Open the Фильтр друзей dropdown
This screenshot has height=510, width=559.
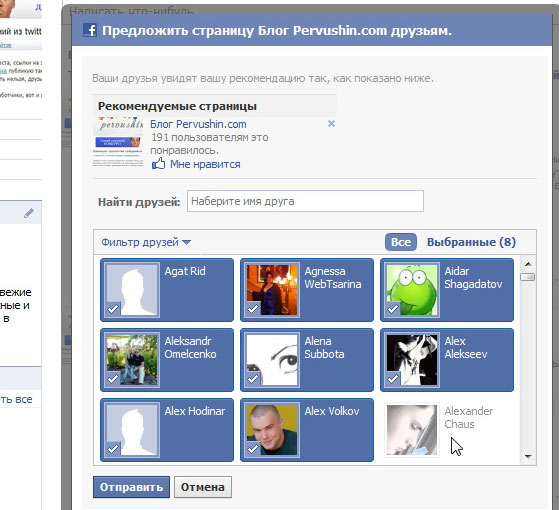[x=146, y=242]
